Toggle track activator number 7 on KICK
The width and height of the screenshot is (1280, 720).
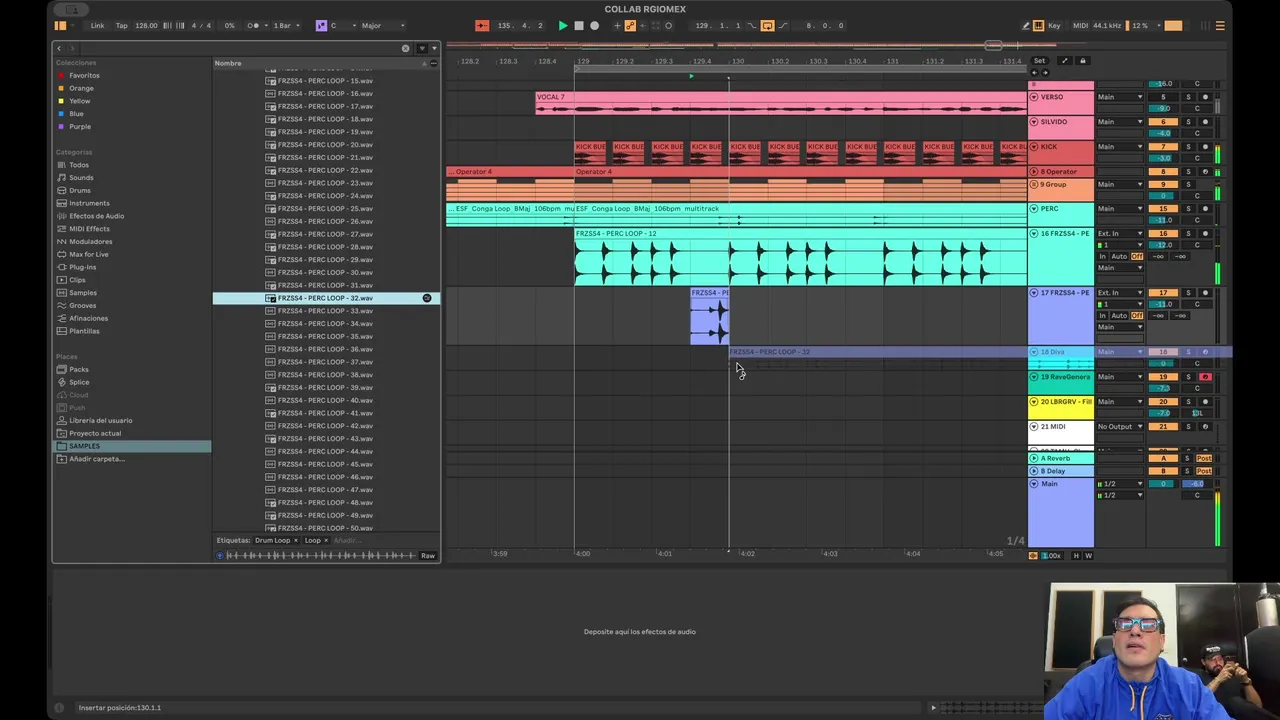pos(1163,147)
